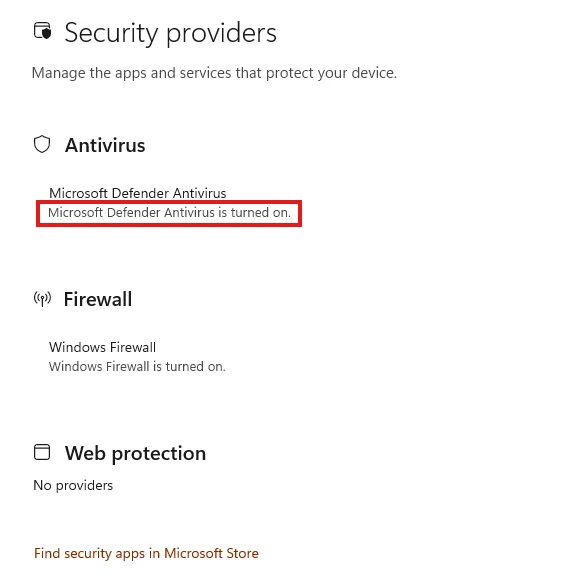Click the Security providers page title

[x=170, y=34]
